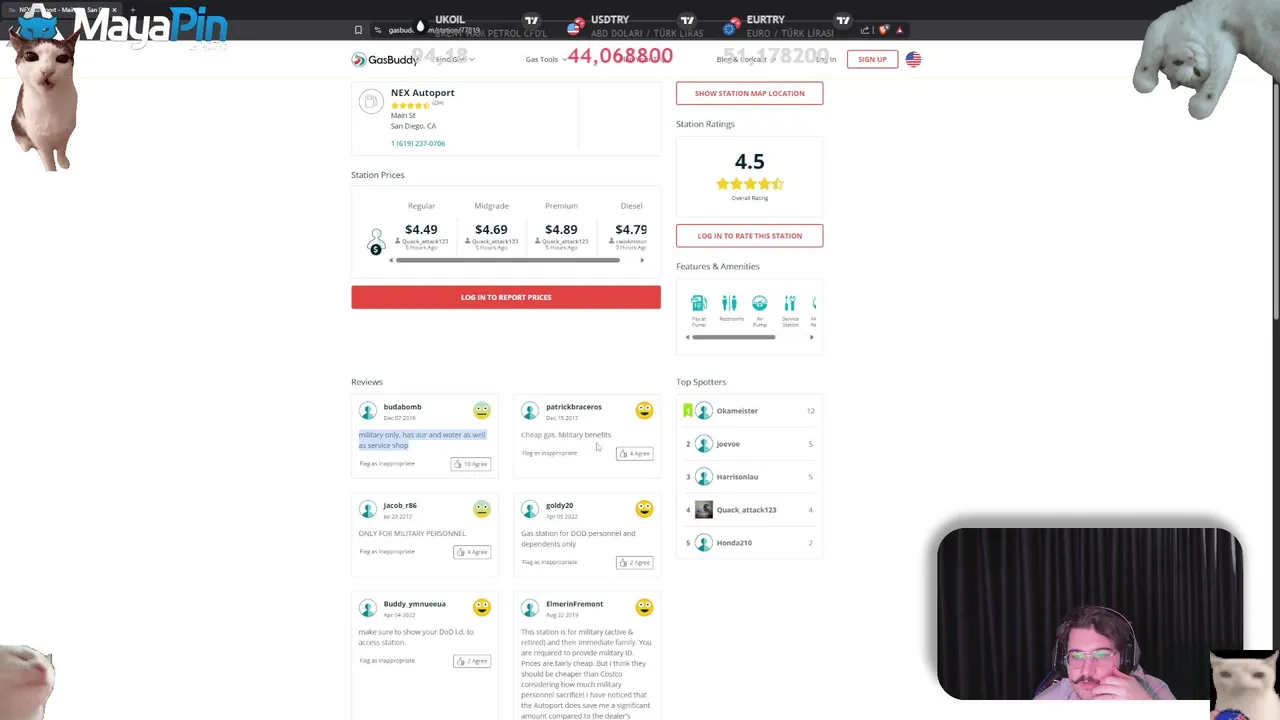Select the Regular $4.49 price
Screen dimensions: 1280x720
(x=421, y=230)
